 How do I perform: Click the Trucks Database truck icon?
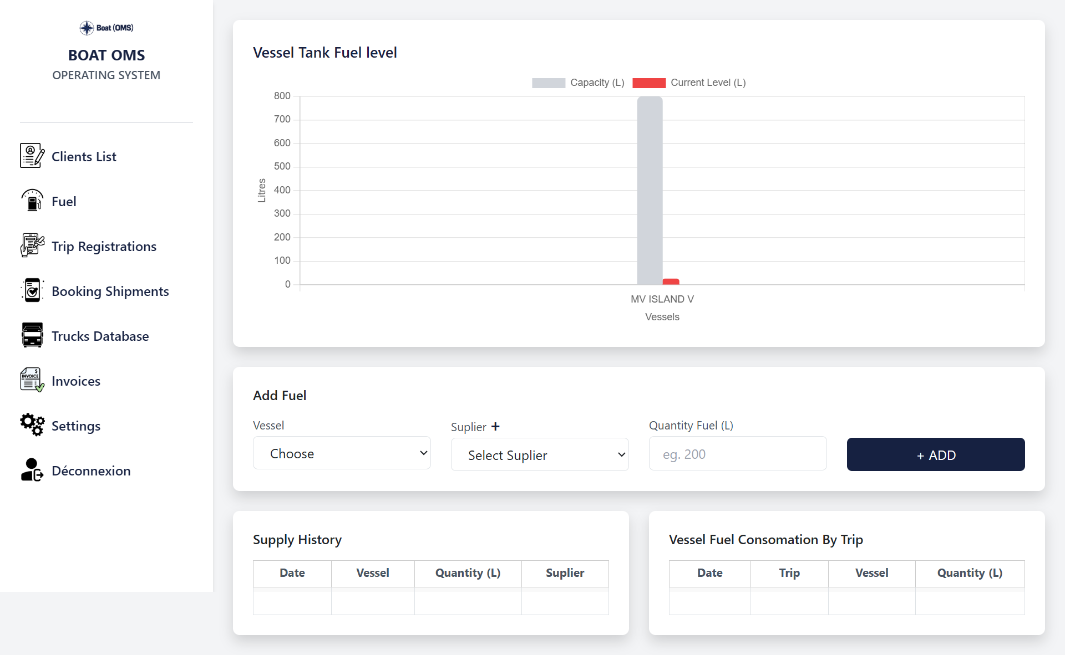point(32,336)
